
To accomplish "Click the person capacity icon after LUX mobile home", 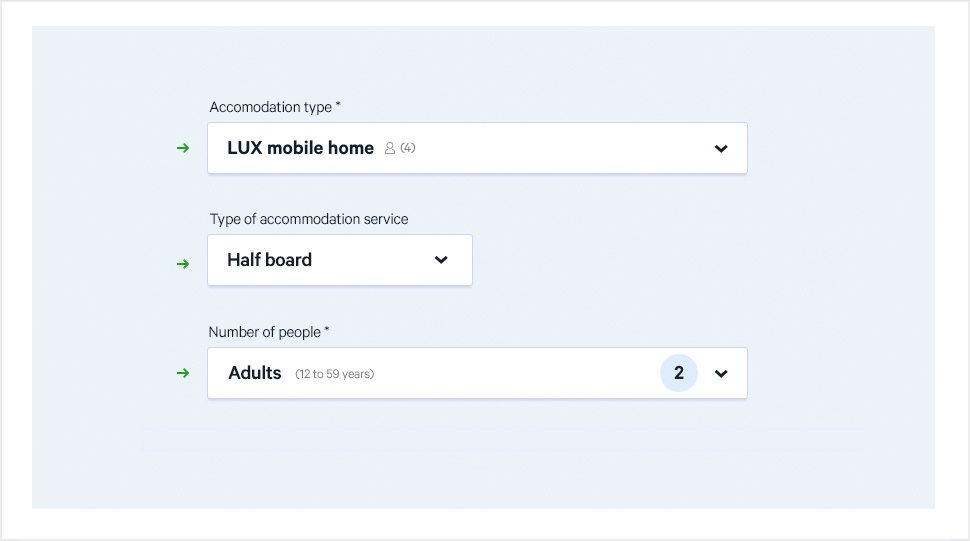I will pos(390,148).
